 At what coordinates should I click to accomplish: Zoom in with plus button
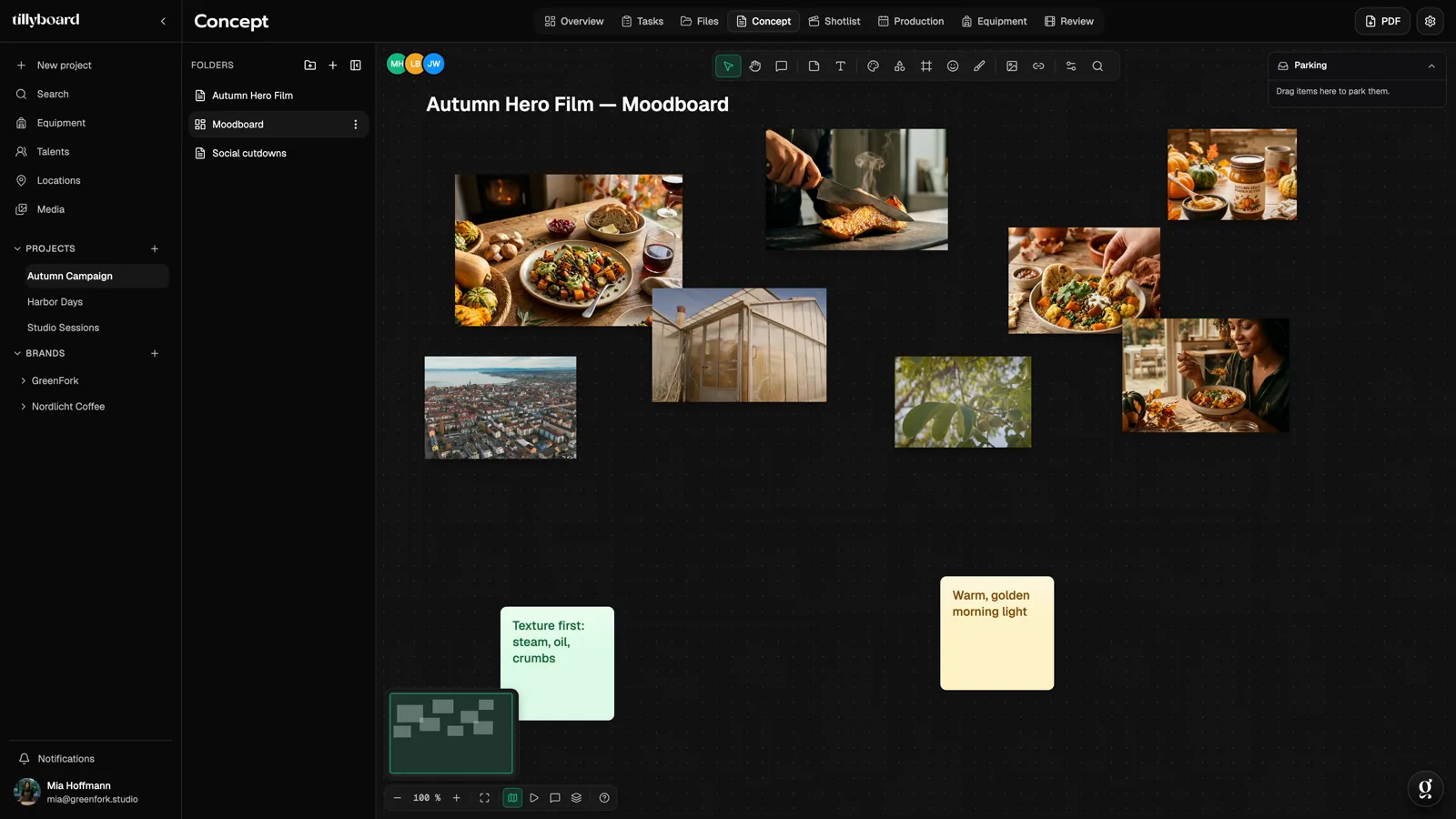pyautogui.click(x=457, y=798)
